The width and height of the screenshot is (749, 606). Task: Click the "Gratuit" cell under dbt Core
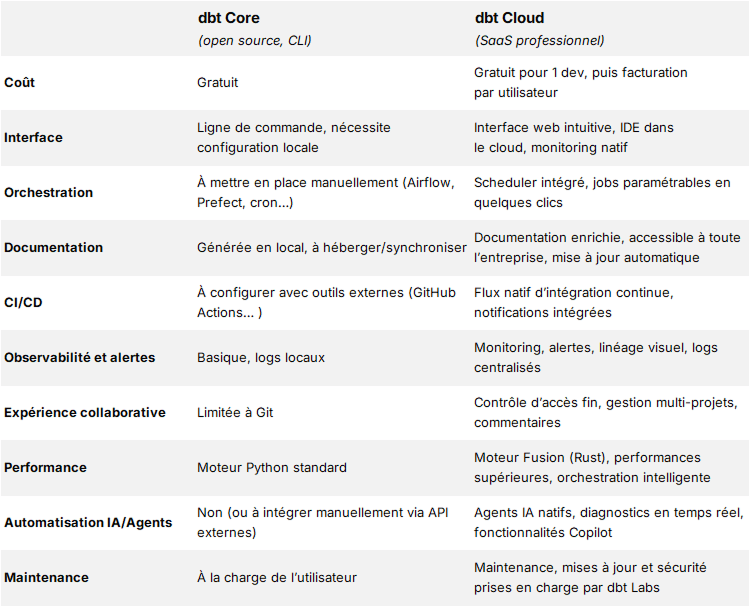[x=218, y=82]
